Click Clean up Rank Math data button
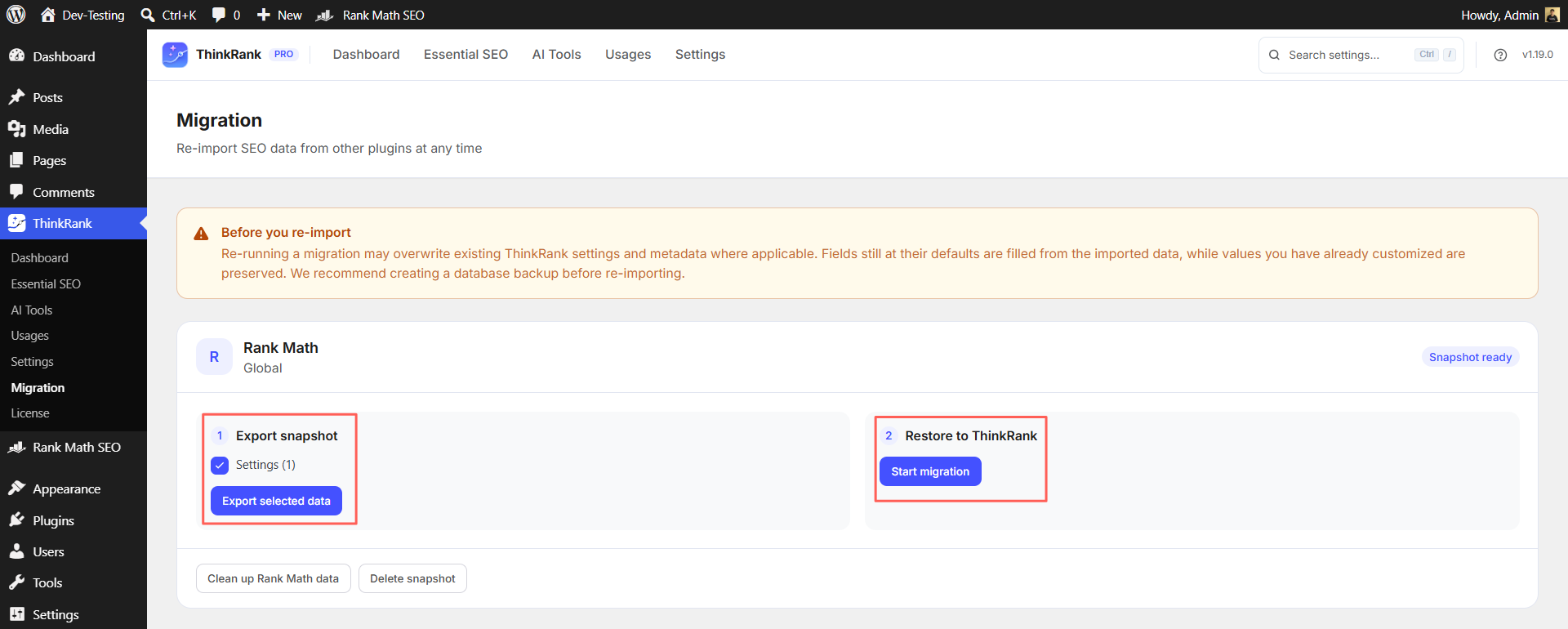 [273, 578]
